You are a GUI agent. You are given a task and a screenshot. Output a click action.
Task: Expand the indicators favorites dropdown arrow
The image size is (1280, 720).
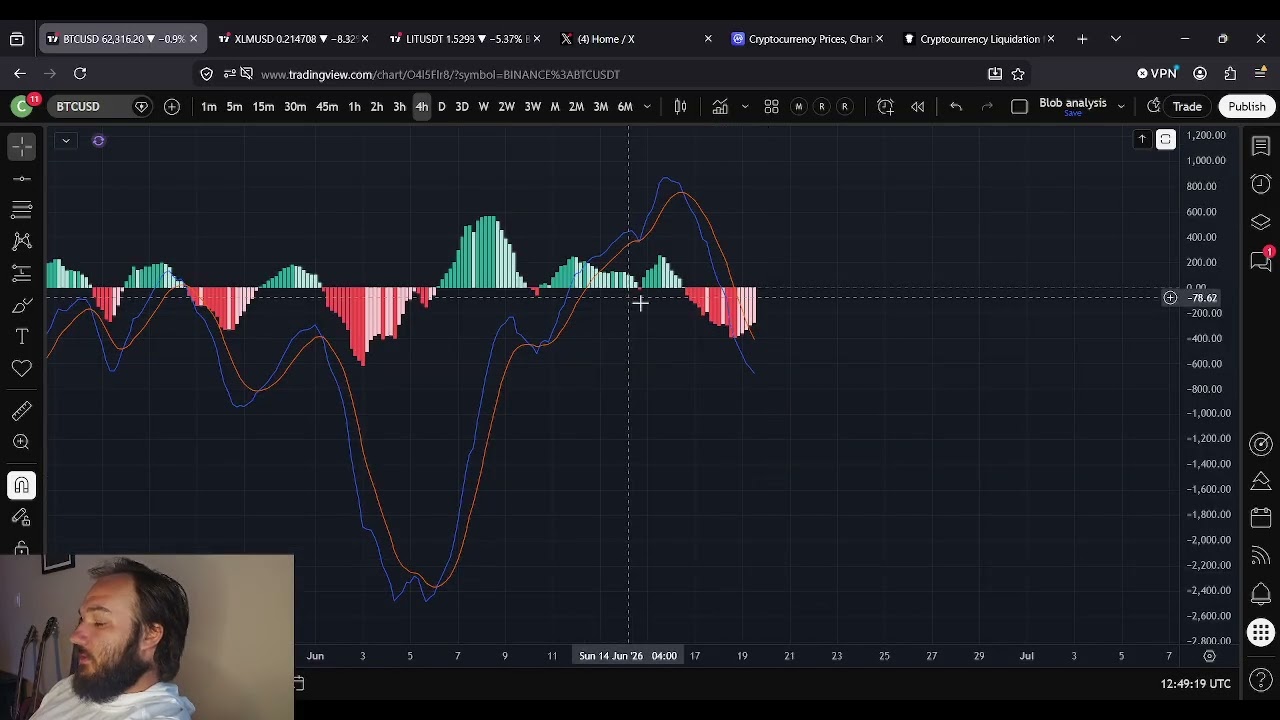(744, 106)
